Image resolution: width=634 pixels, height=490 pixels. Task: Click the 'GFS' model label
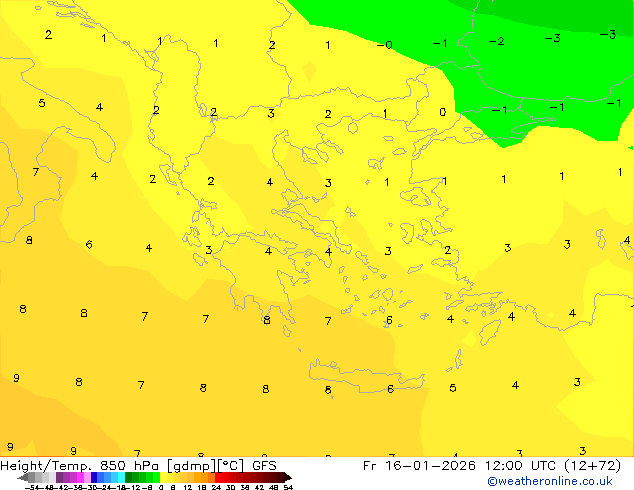point(264,465)
